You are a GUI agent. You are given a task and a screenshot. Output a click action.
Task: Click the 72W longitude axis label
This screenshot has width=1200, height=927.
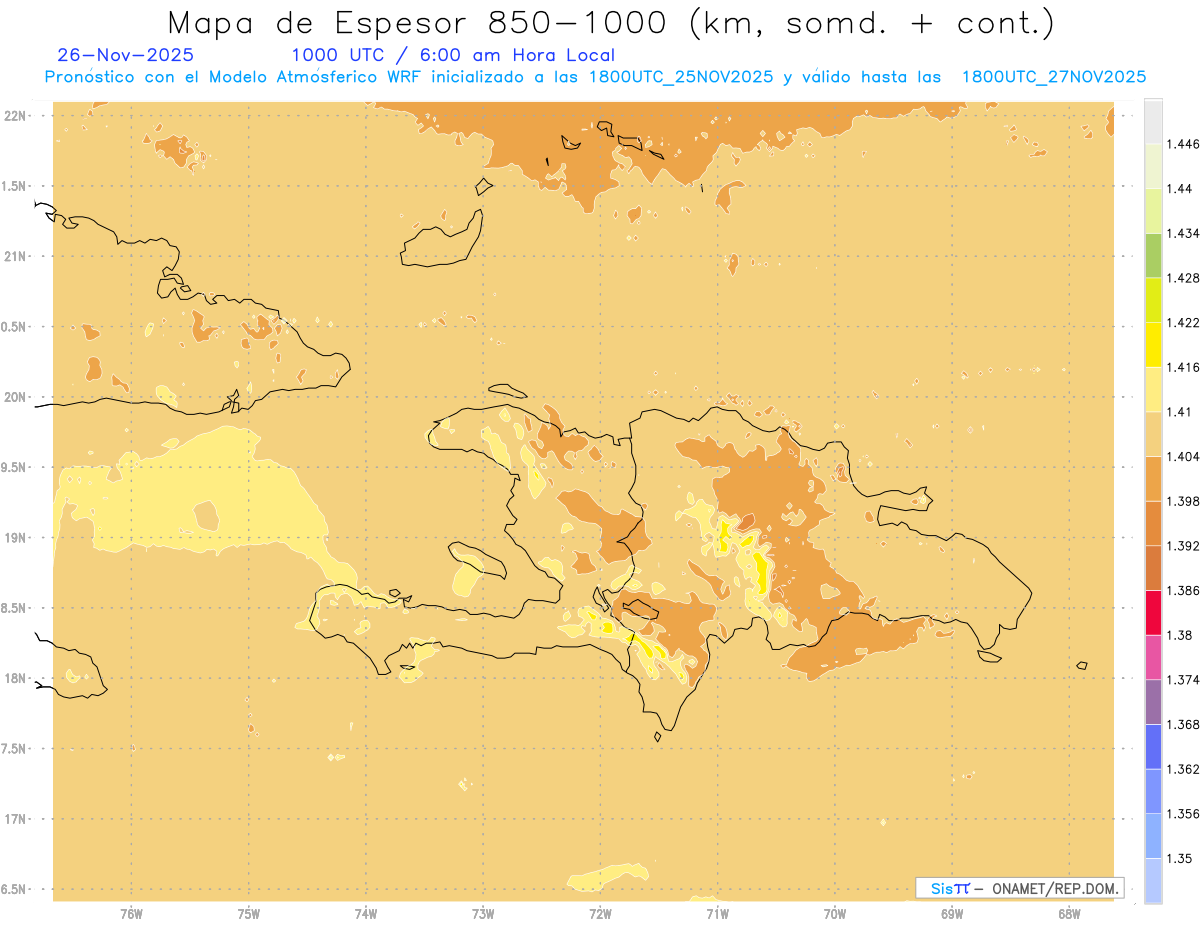600,913
